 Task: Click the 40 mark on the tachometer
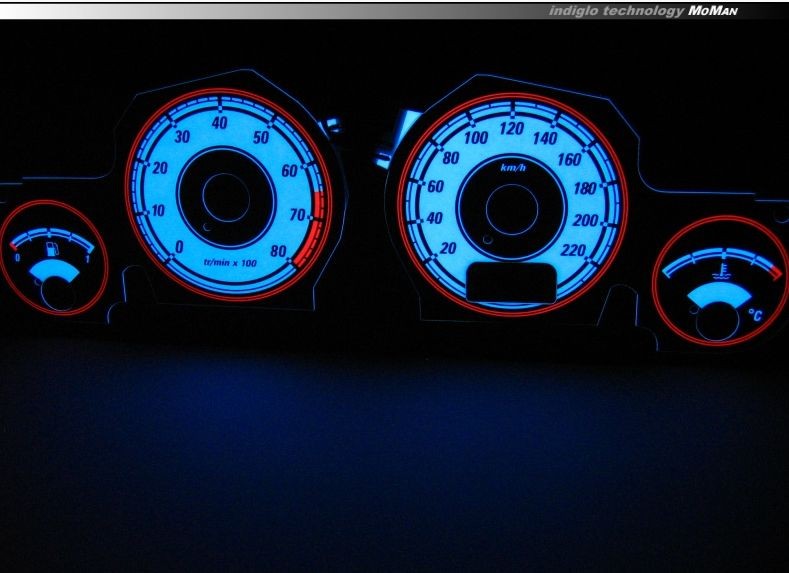point(219,123)
